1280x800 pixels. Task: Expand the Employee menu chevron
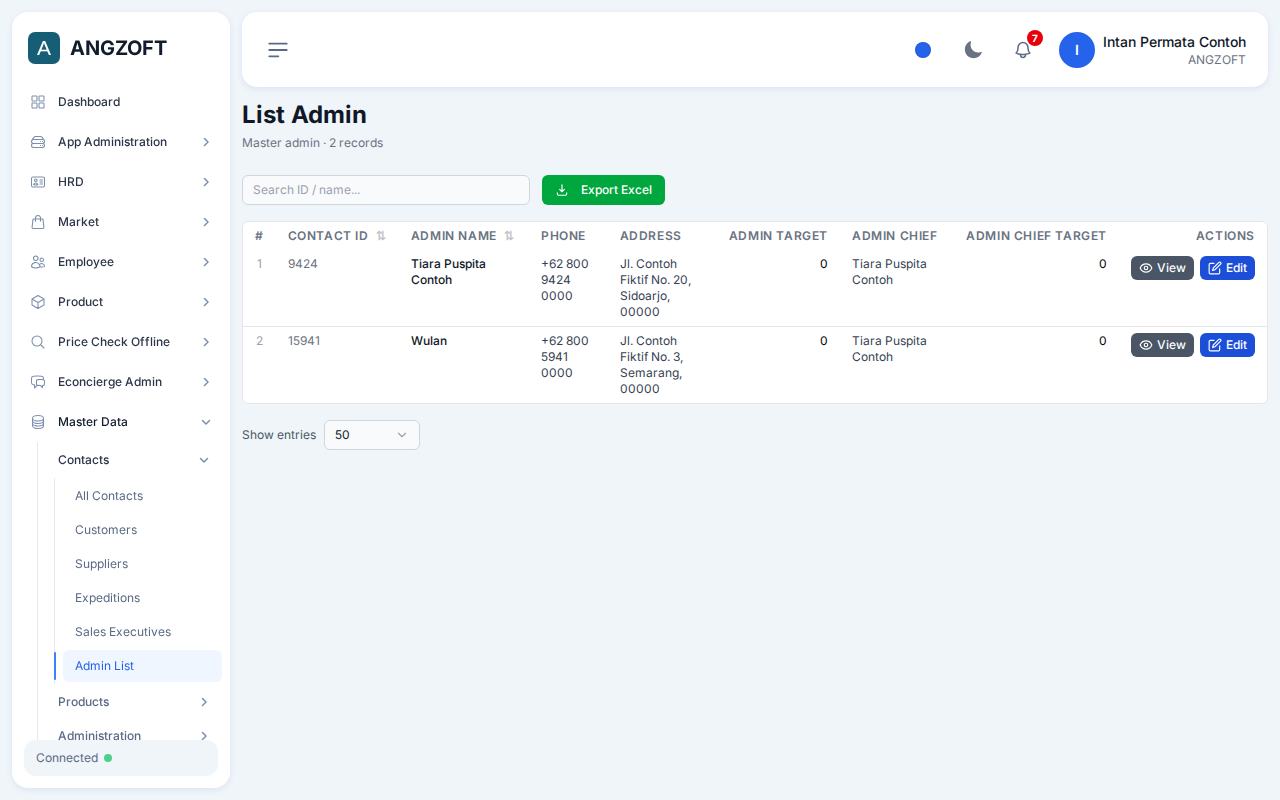coord(206,262)
